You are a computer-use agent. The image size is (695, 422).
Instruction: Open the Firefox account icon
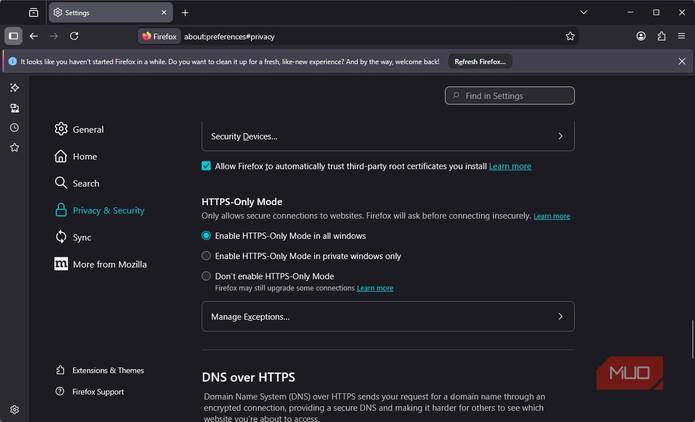(x=641, y=36)
